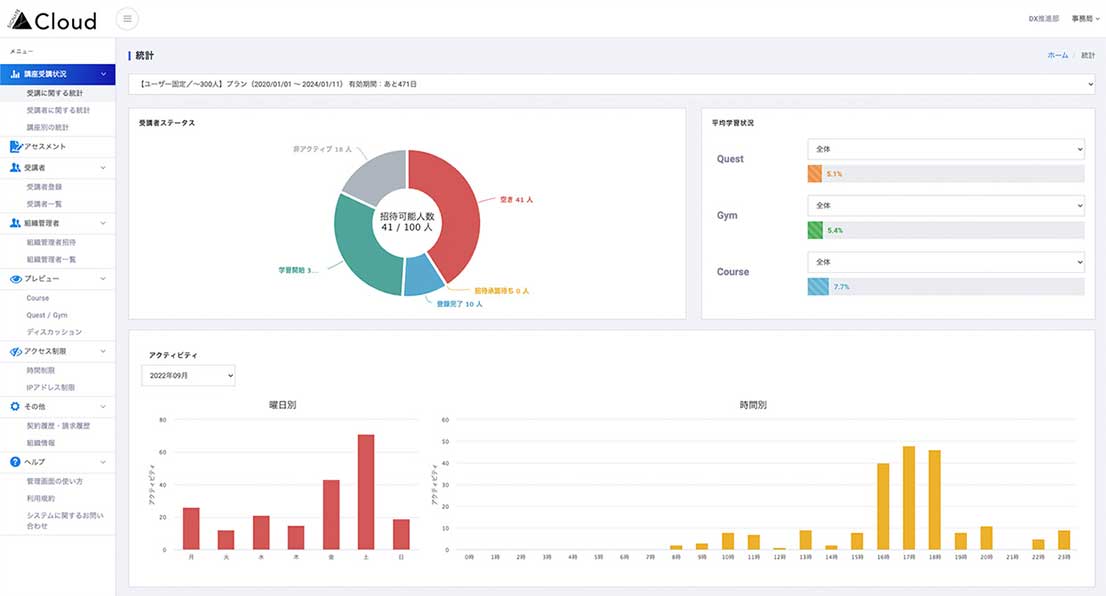Go to IPアドレス制限 settings
This screenshot has width=1106, height=596.
(51, 387)
